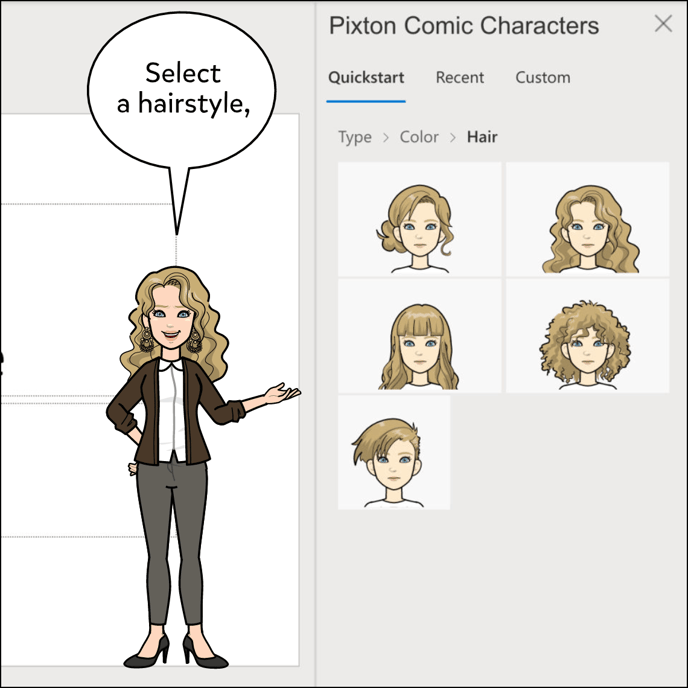Go to the Custom tab

tap(543, 78)
